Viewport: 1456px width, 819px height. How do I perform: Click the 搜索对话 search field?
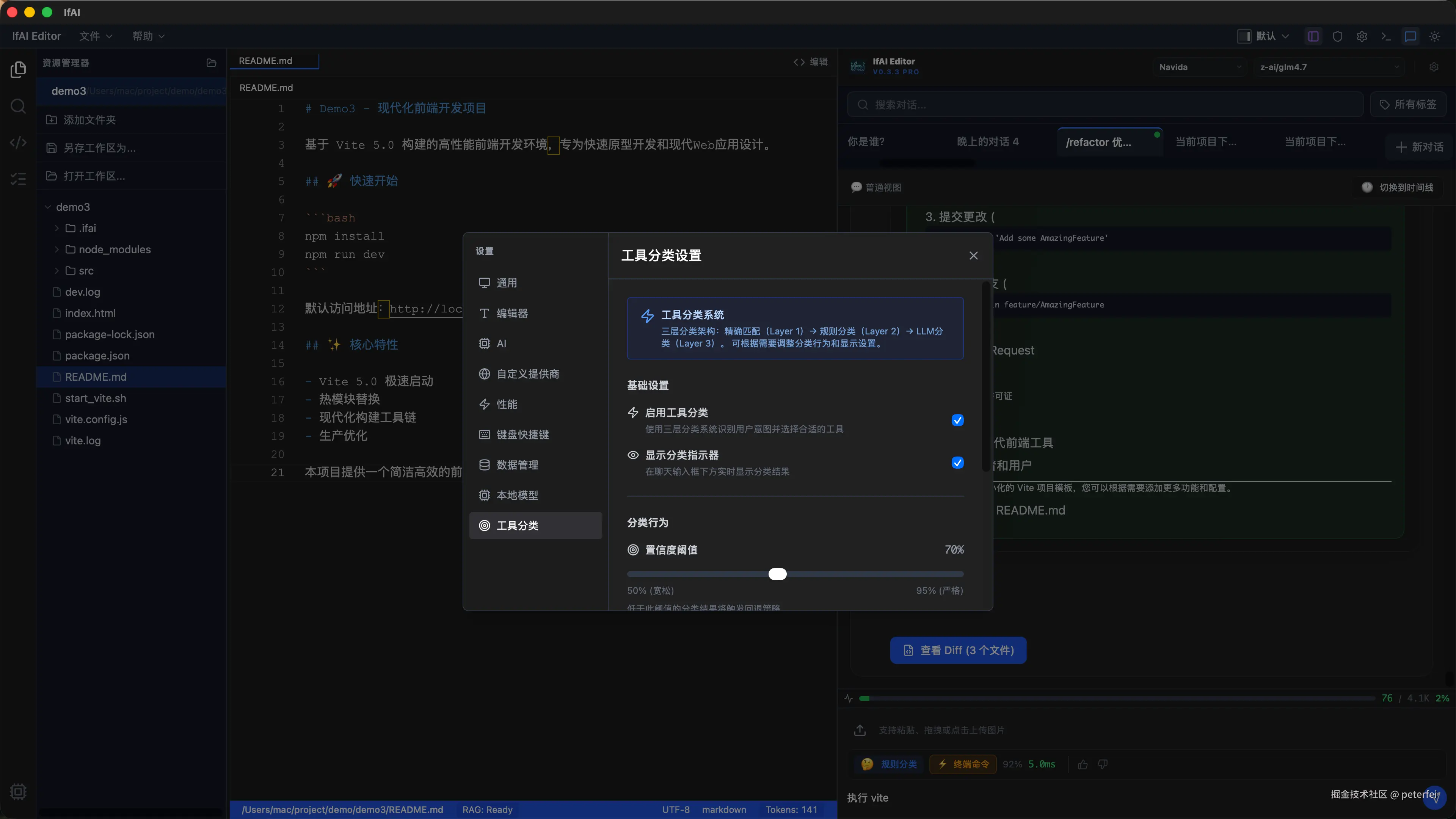1105,105
